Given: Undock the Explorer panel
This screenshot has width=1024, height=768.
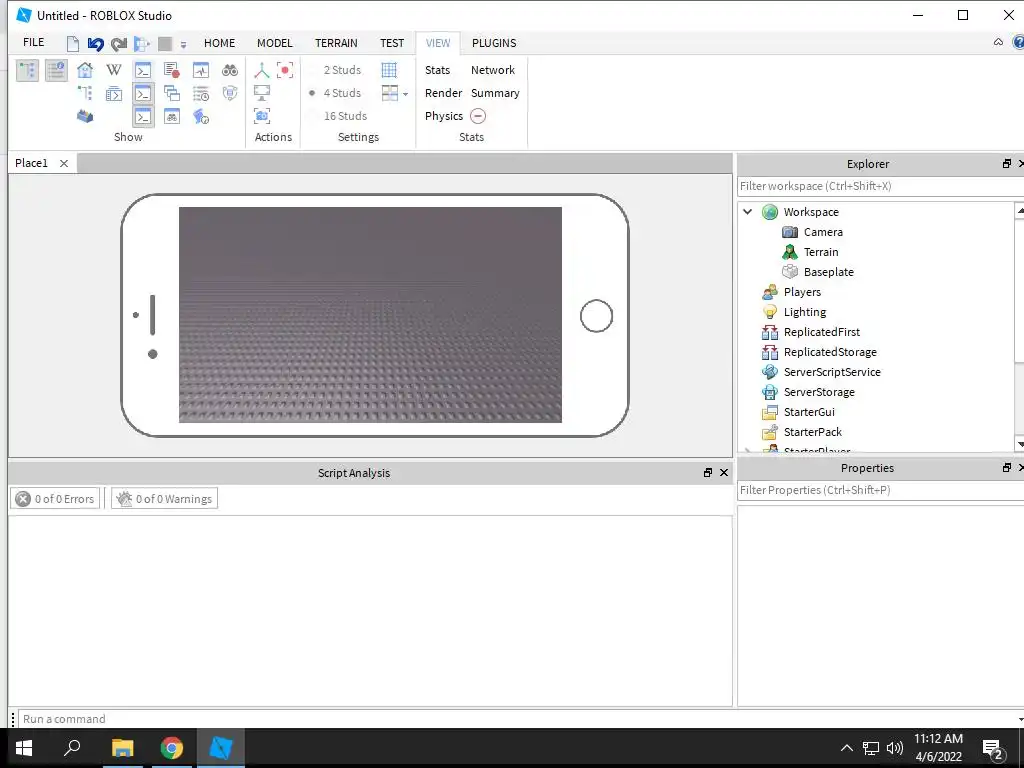Looking at the screenshot, I should [1007, 164].
